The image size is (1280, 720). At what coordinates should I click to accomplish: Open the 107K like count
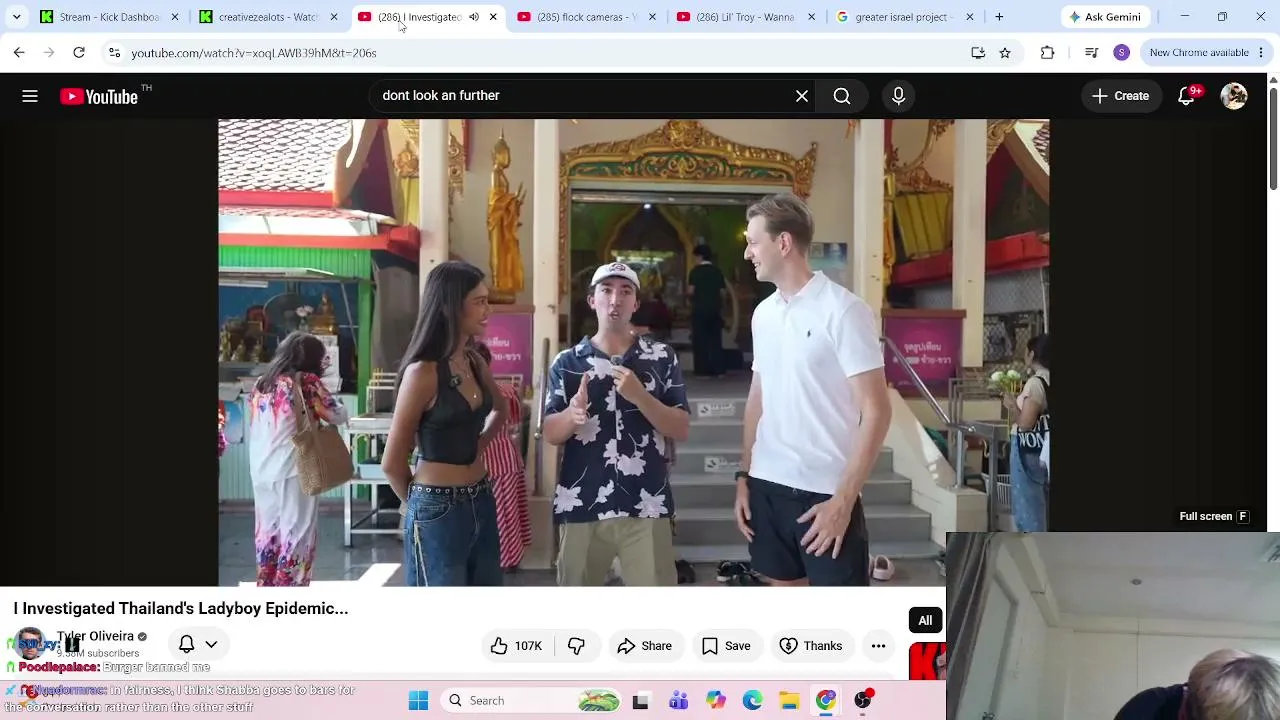528,646
